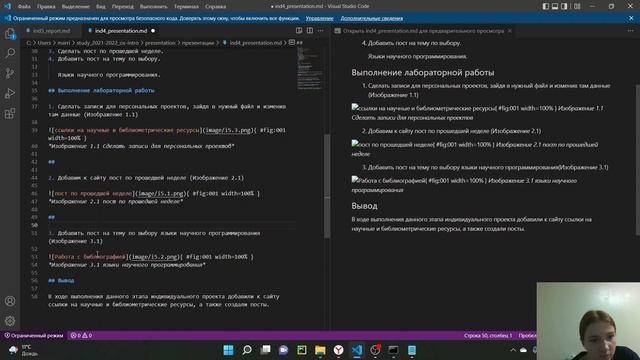Click Visual Studio Code taskbar icon
640x360 pixels.
pyautogui.click(x=357, y=350)
